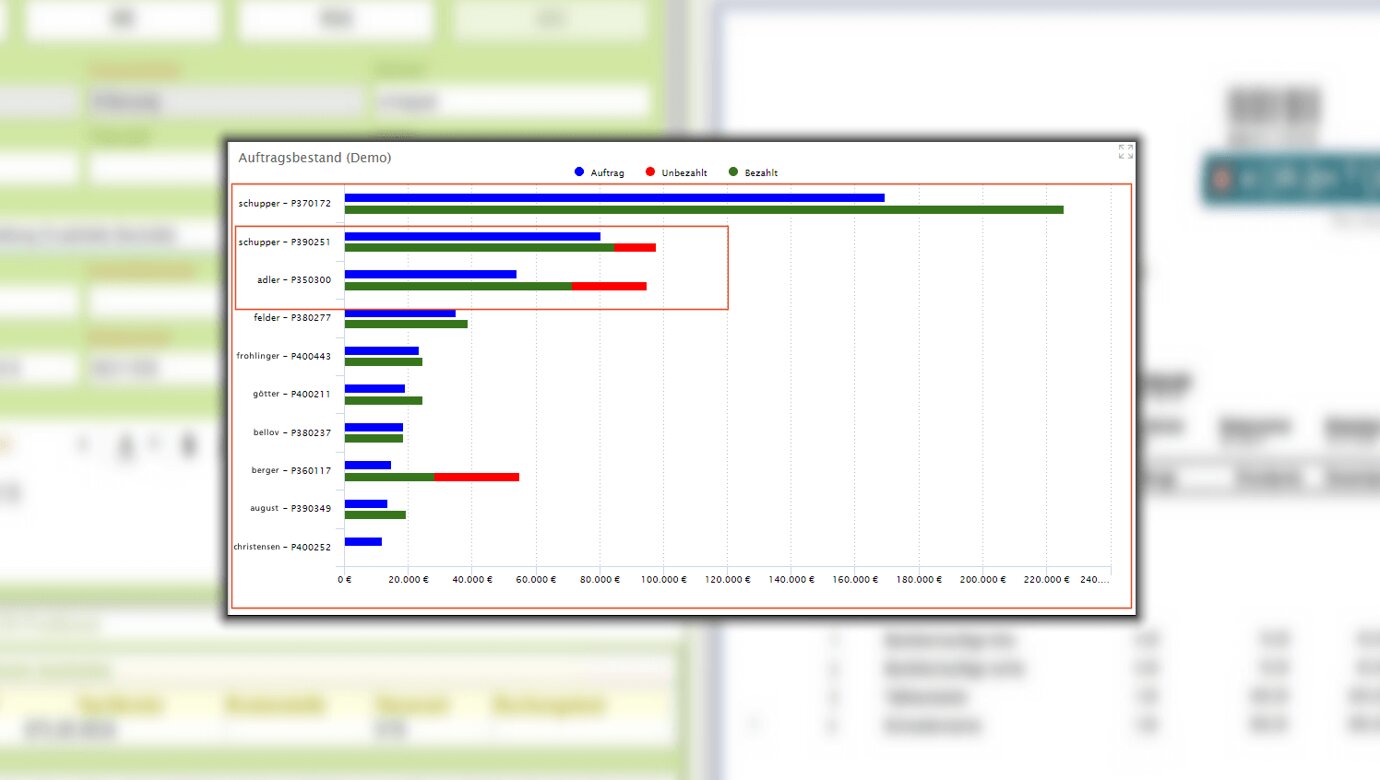Screen dimensions: 1380x780
Task: Select blue Auftrag bar for adler P350300
Action: [x=430, y=274]
